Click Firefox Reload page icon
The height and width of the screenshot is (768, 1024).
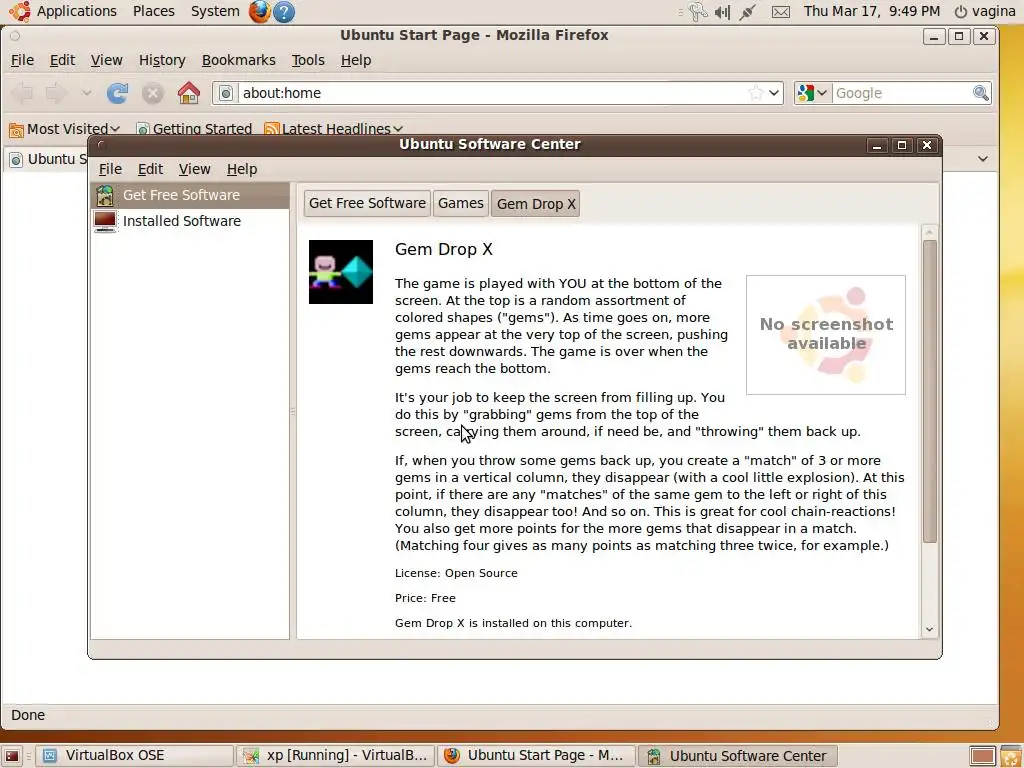click(x=118, y=93)
